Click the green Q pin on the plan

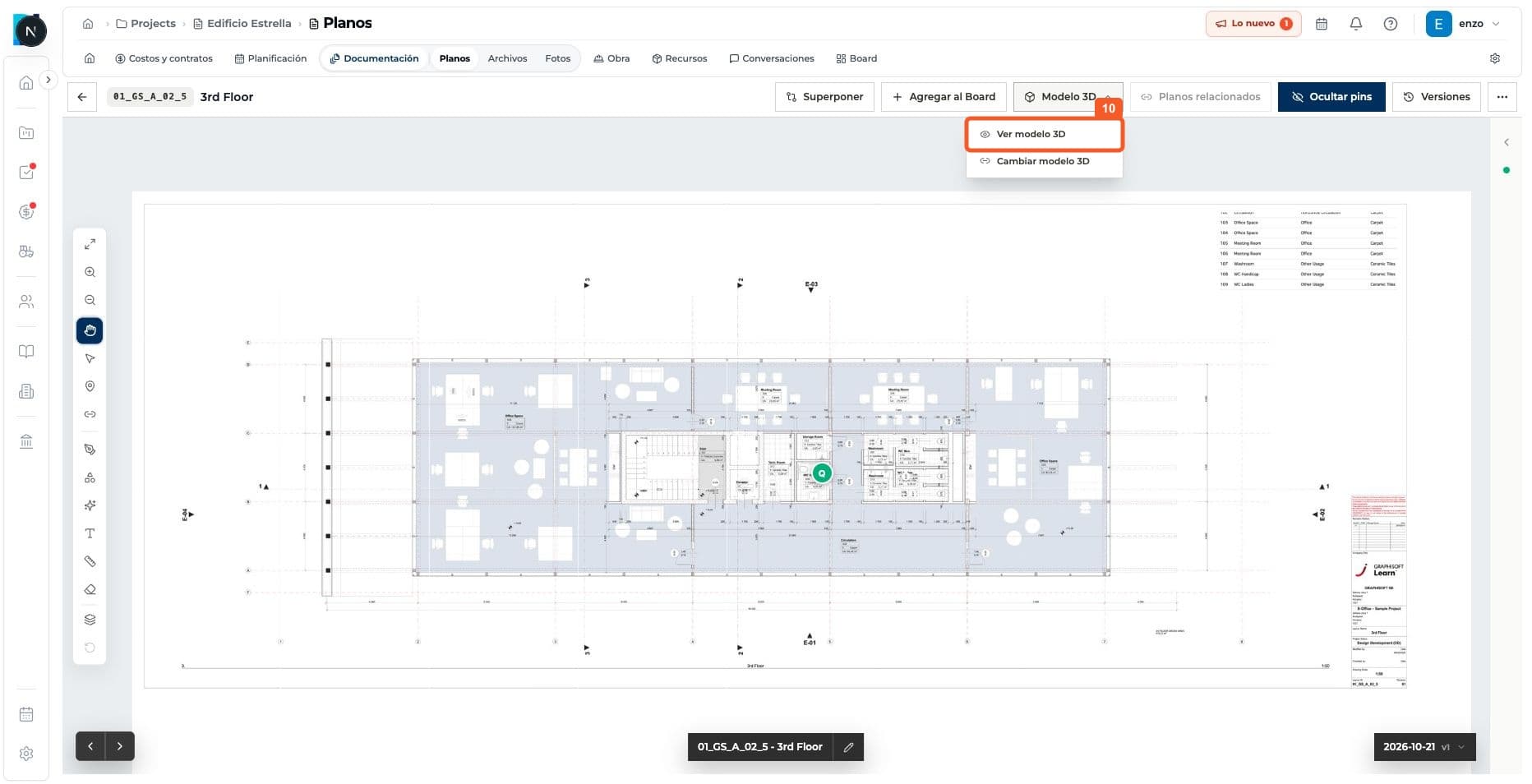(821, 473)
